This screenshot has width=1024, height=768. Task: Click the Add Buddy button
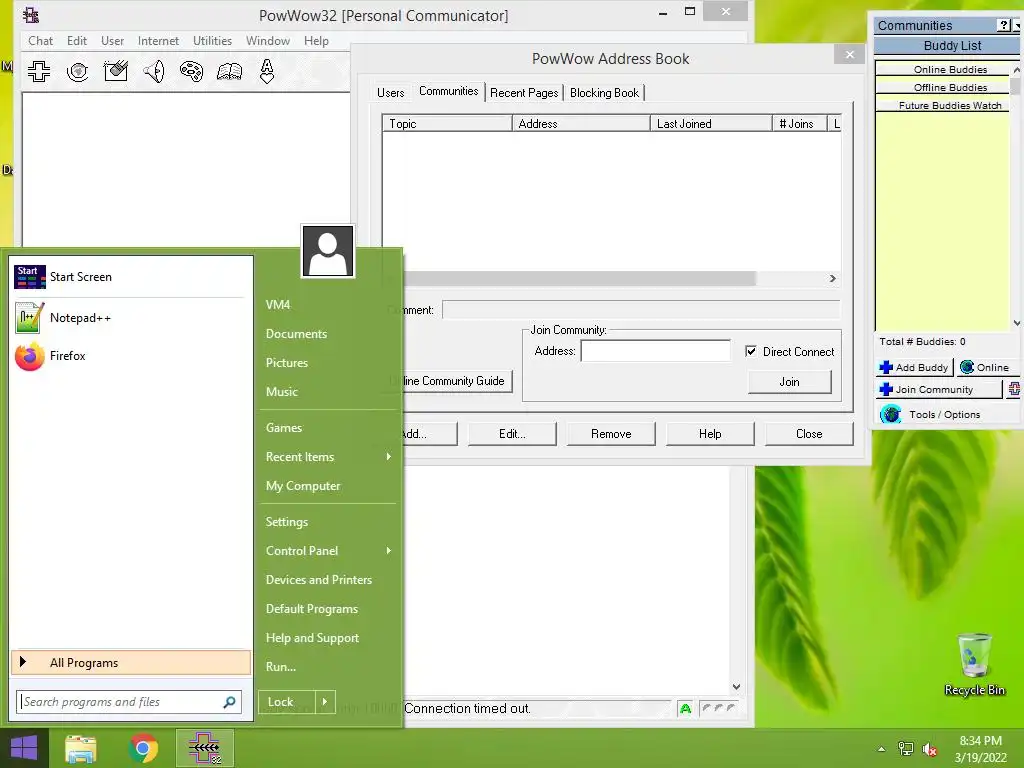tap(914, 368)
